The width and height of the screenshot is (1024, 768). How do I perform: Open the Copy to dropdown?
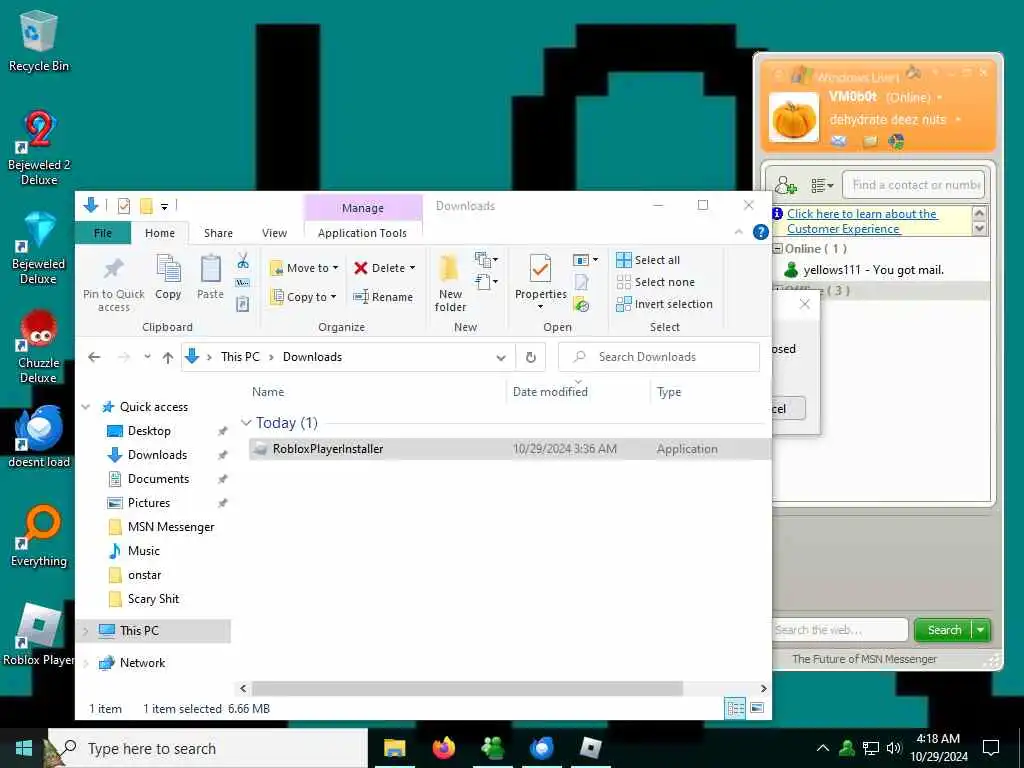point(304,296)
